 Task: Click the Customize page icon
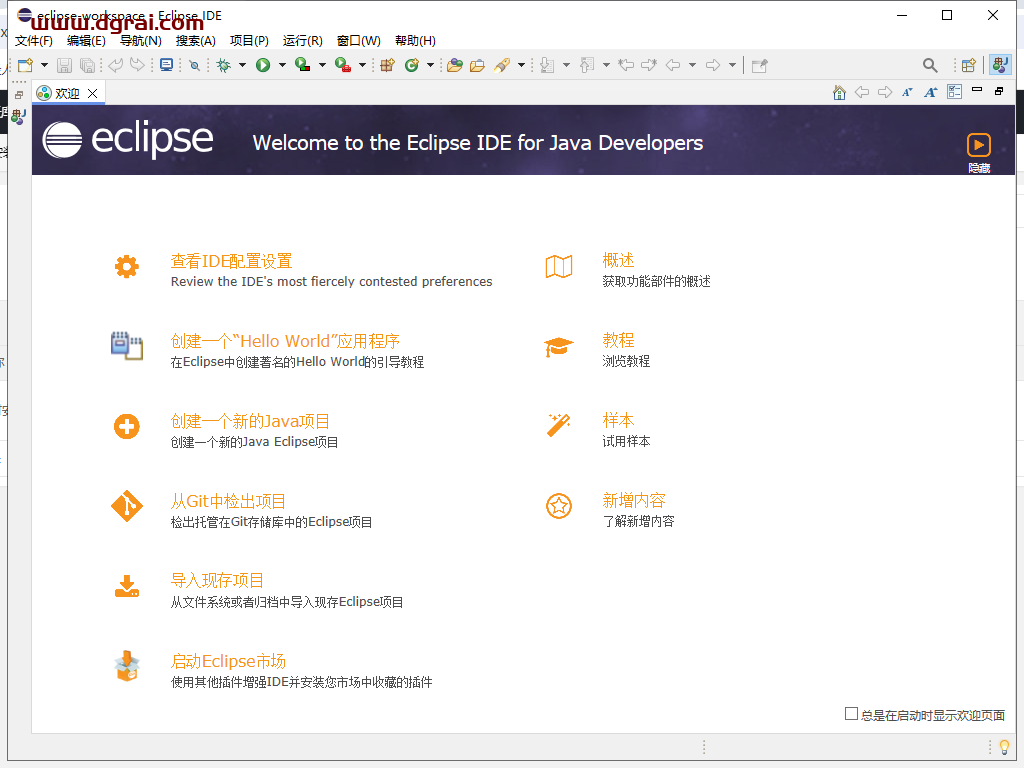click(x=954, y=91)
